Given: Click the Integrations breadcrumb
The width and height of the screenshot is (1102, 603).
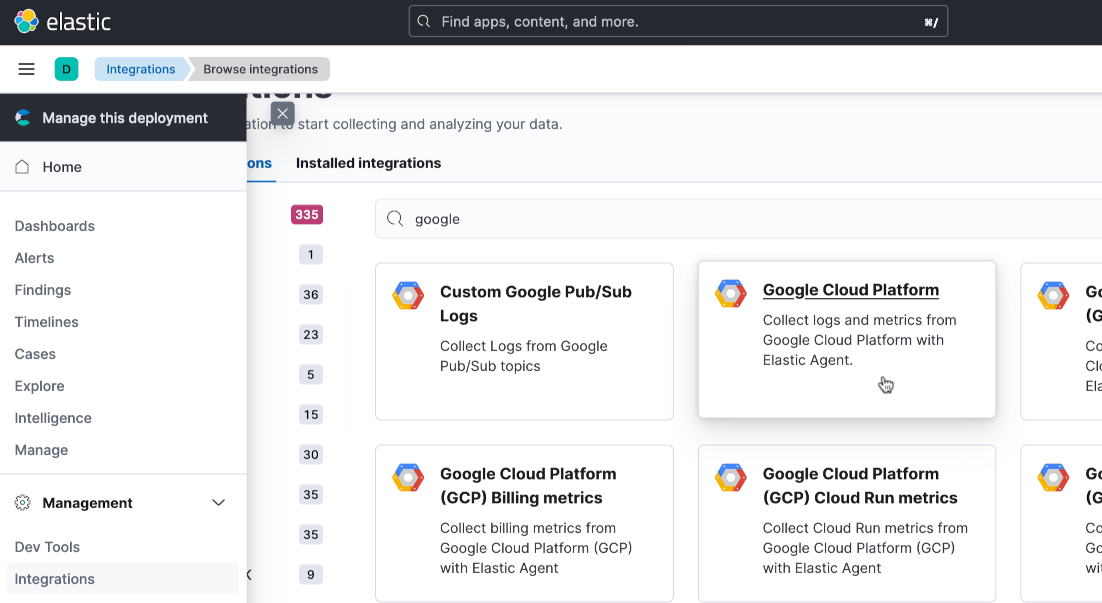Looking at the screenshot, I should [140, 69].
